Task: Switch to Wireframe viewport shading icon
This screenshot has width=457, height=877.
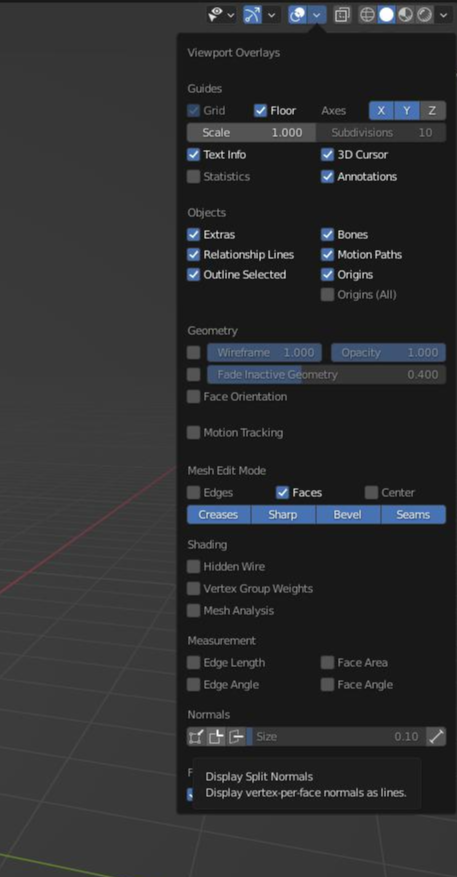Action: point(367,15)
